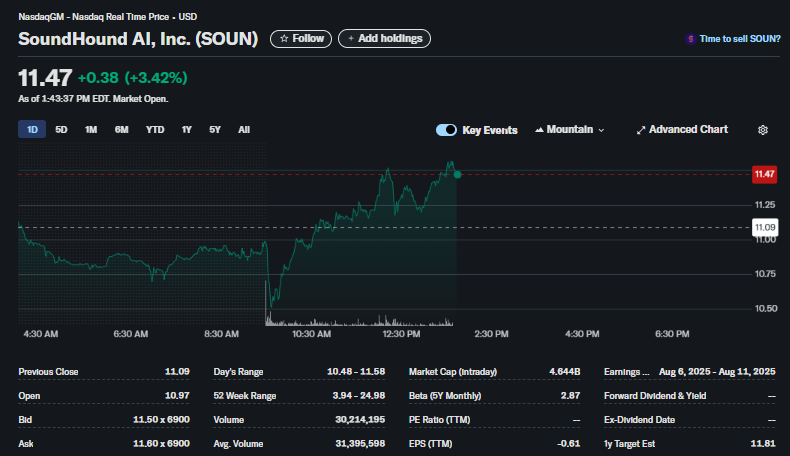This screenshot has height=456, width=790.
Task: Open the Time to sell SOUN? link
Action: [x=740, y=39]
